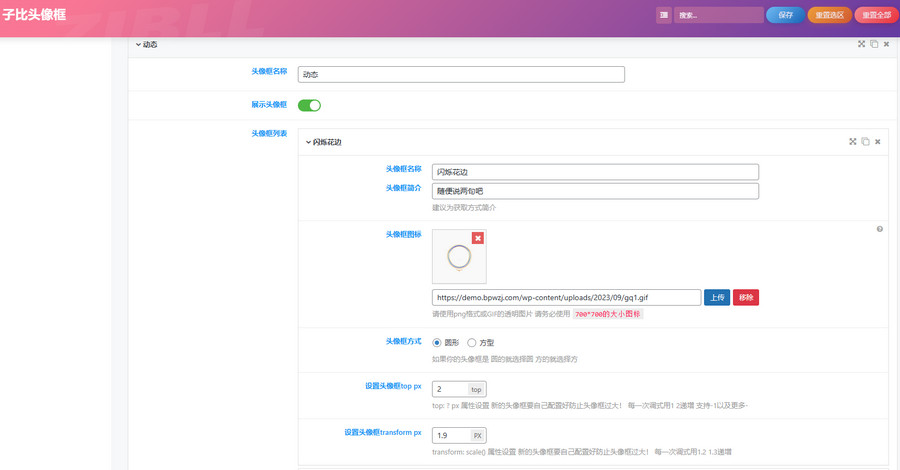Click the 展示头像框 label
Screen dimensions: 900x470
coord(269,104)
